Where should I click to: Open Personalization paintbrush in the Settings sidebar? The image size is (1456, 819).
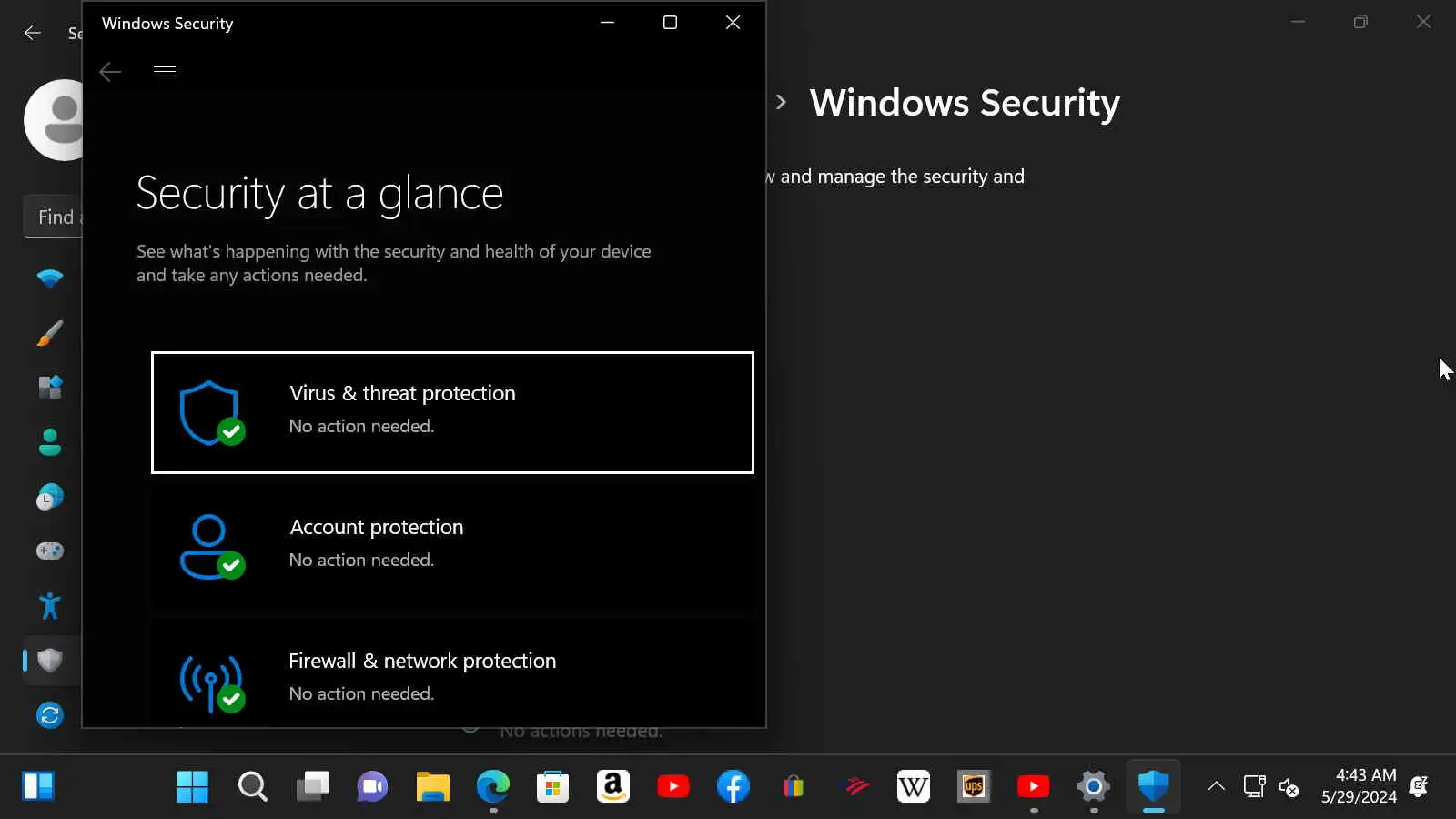pyautogui.click(x=50, y=333)
